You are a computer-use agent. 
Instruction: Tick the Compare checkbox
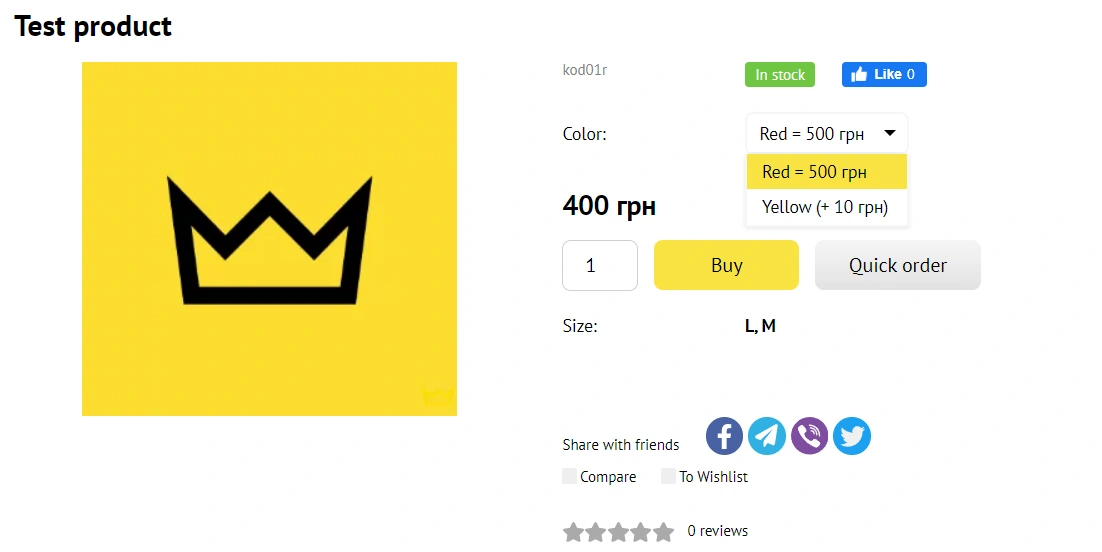[570, 476]
